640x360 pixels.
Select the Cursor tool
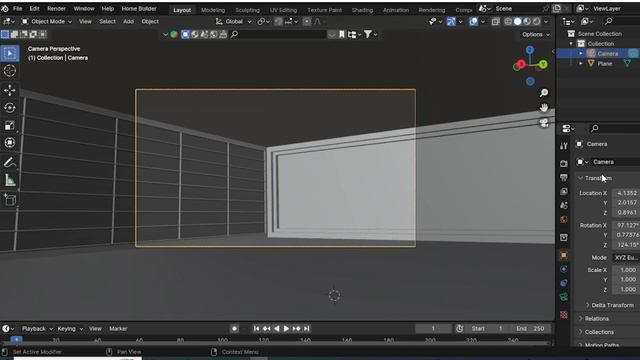pyautogui.click(x=10, y=71)
